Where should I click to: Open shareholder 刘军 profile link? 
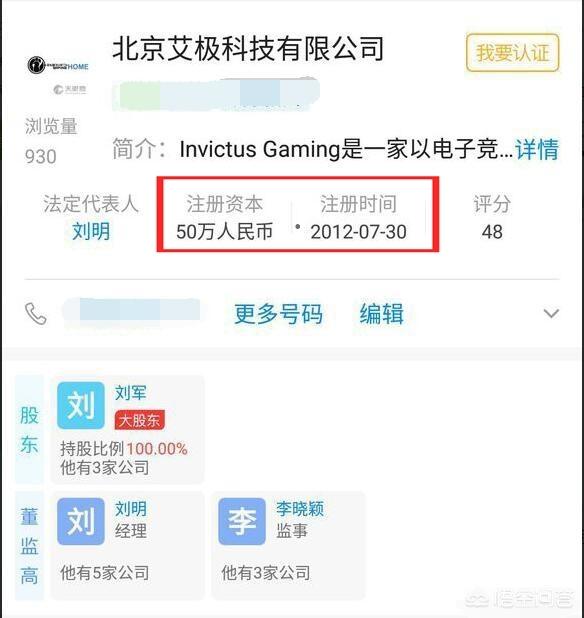coord(130,393)
